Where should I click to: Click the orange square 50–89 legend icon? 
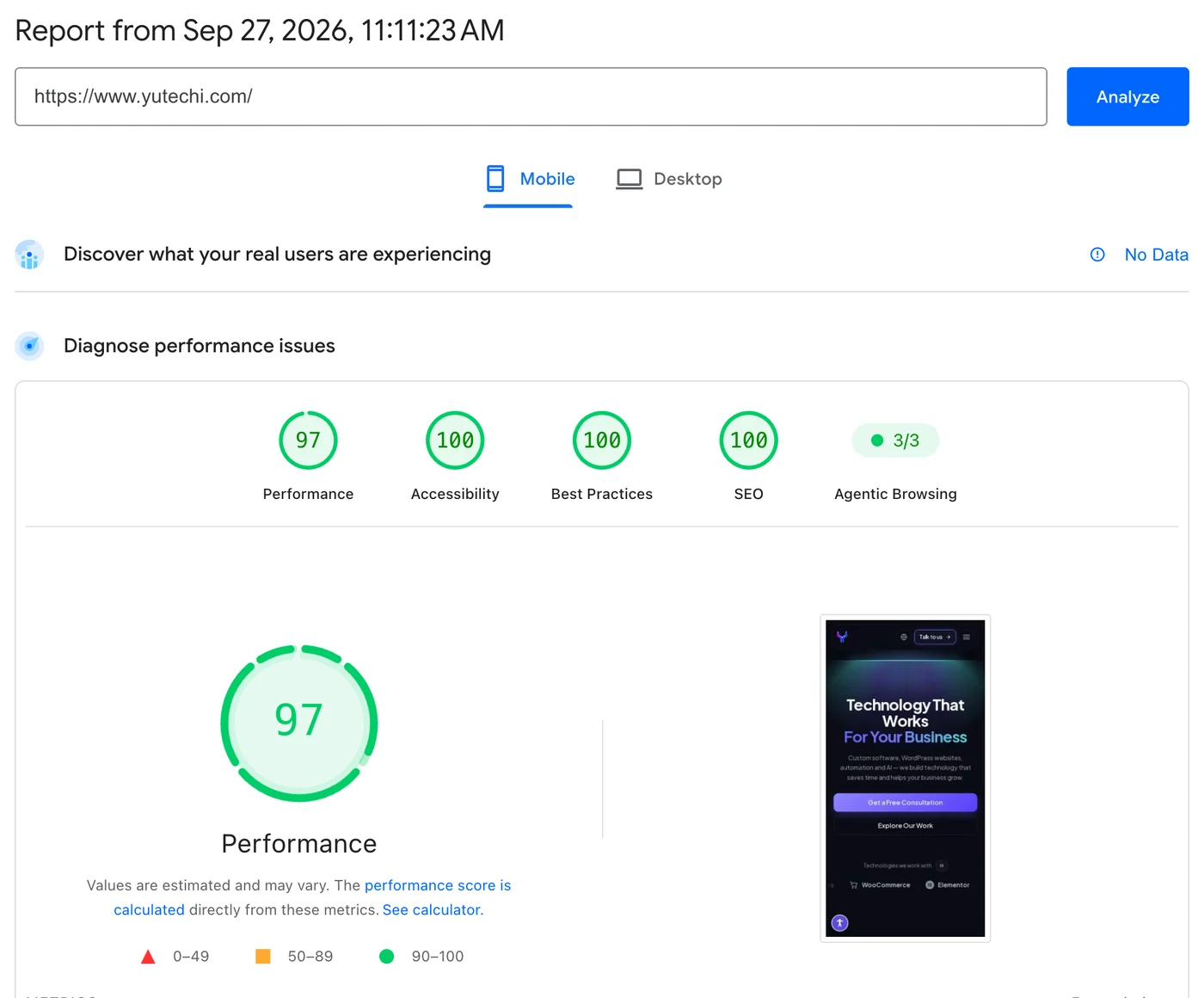(263, 957)
